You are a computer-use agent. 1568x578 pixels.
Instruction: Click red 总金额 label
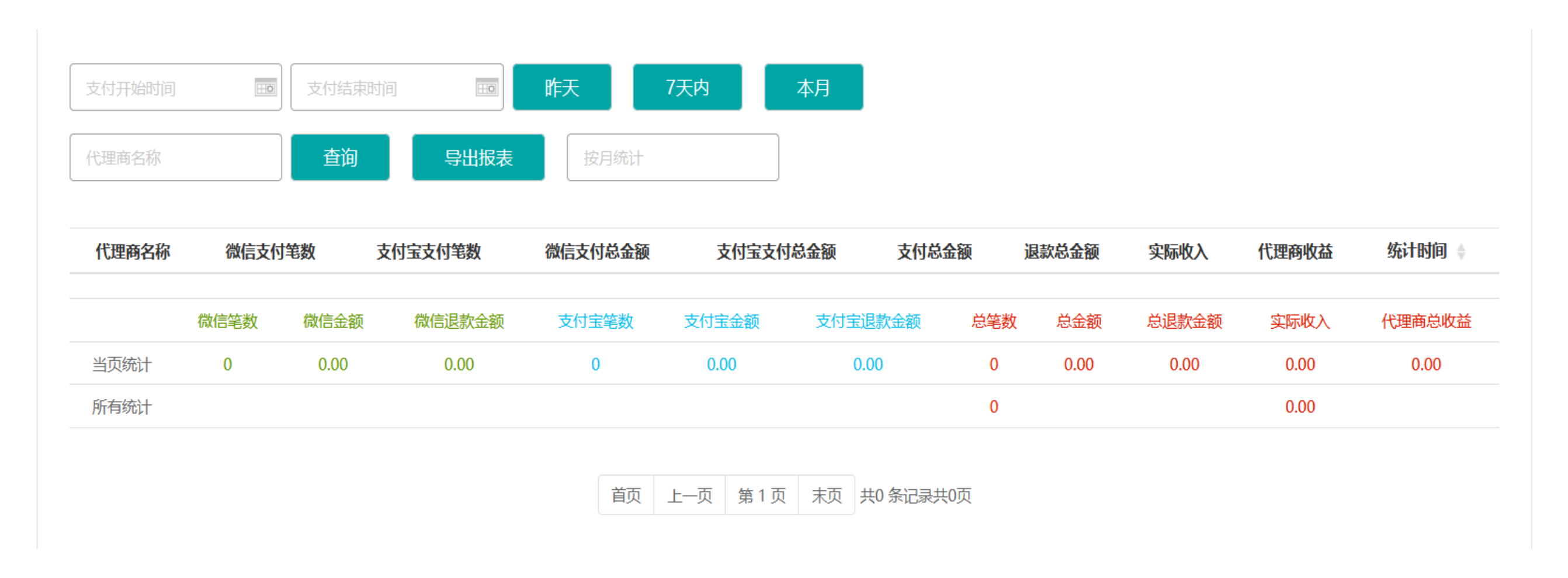(x=1078, y=321)
